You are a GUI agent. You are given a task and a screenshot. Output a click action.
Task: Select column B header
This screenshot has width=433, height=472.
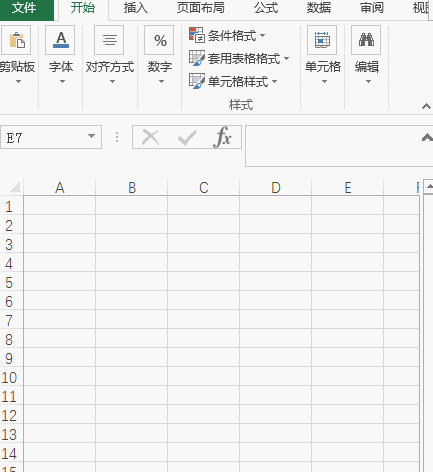(x=132, y=188)
